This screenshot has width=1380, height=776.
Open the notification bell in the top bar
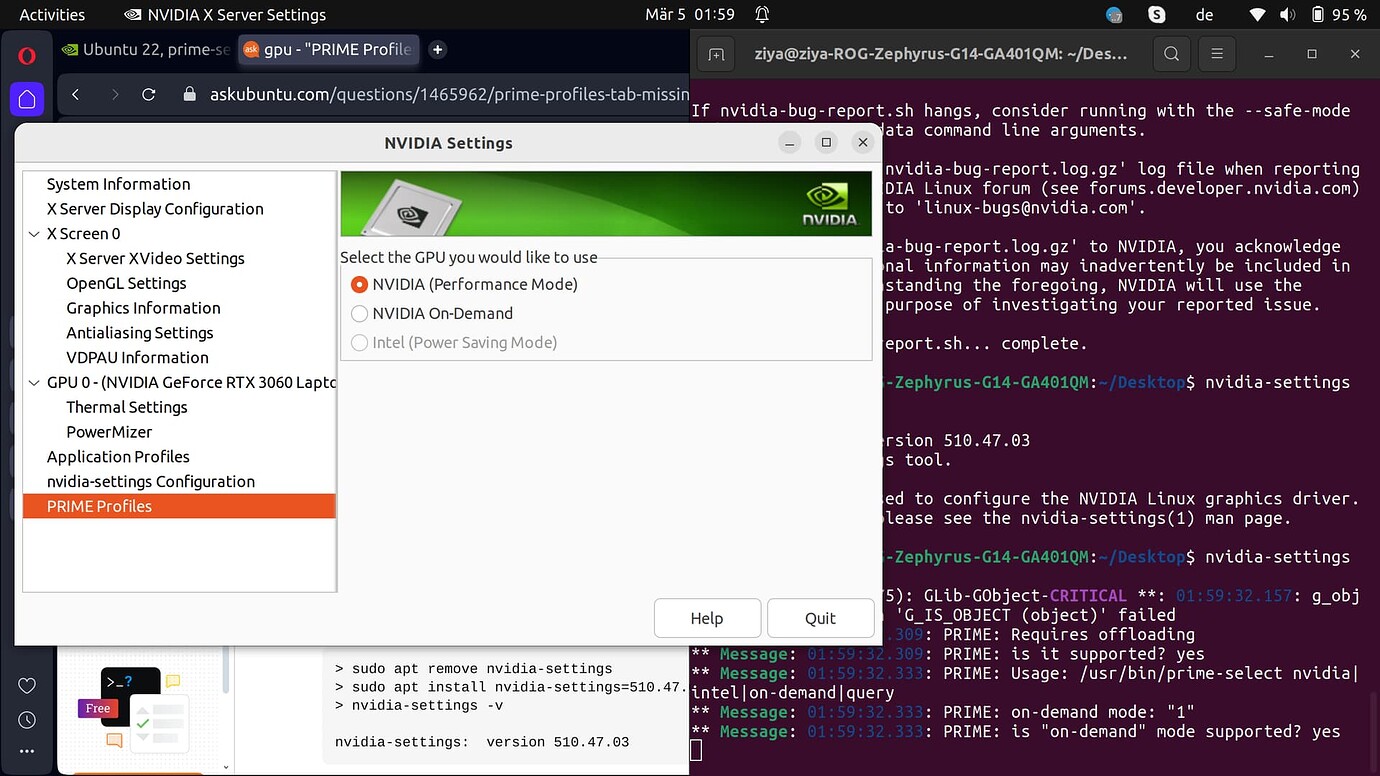(762, 15)
